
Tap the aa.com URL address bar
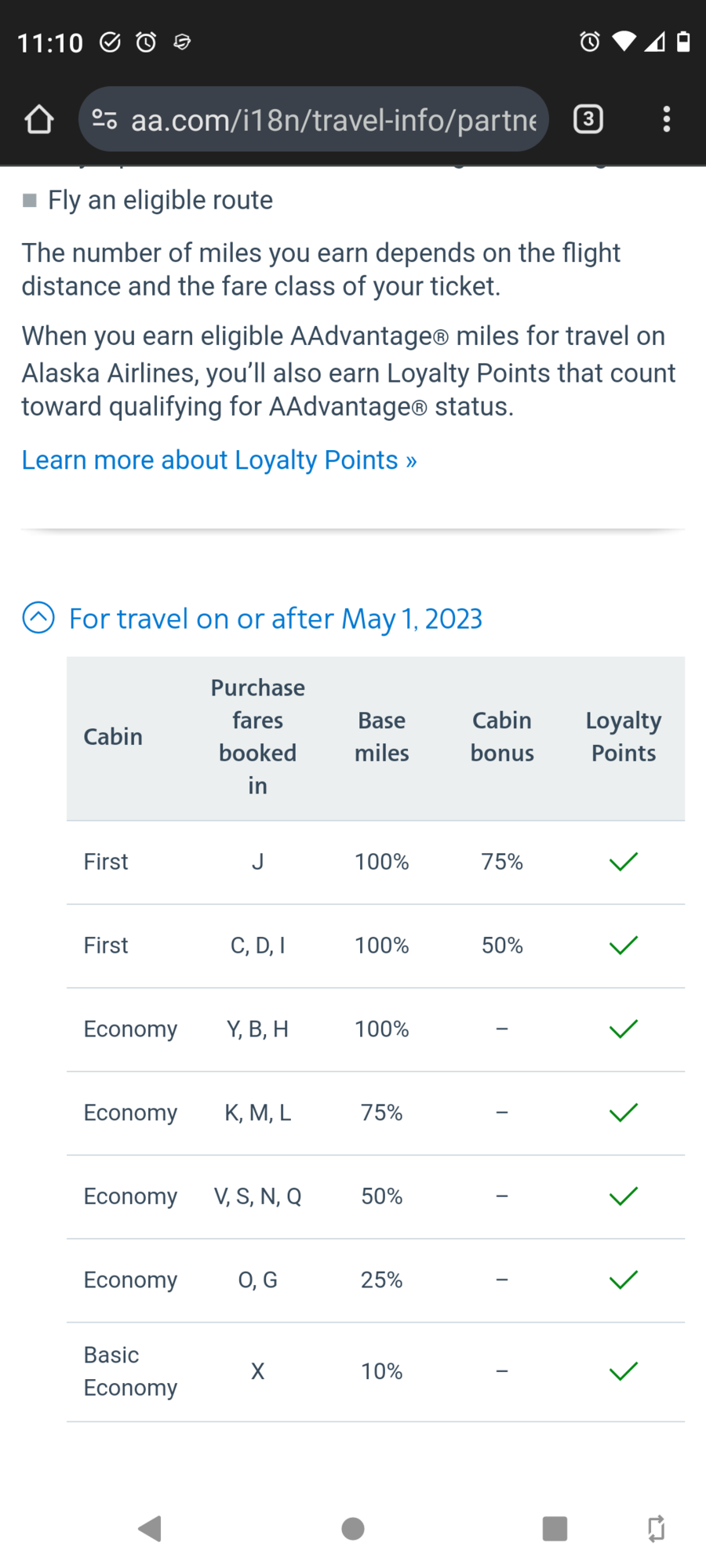[x=333, y=120]
